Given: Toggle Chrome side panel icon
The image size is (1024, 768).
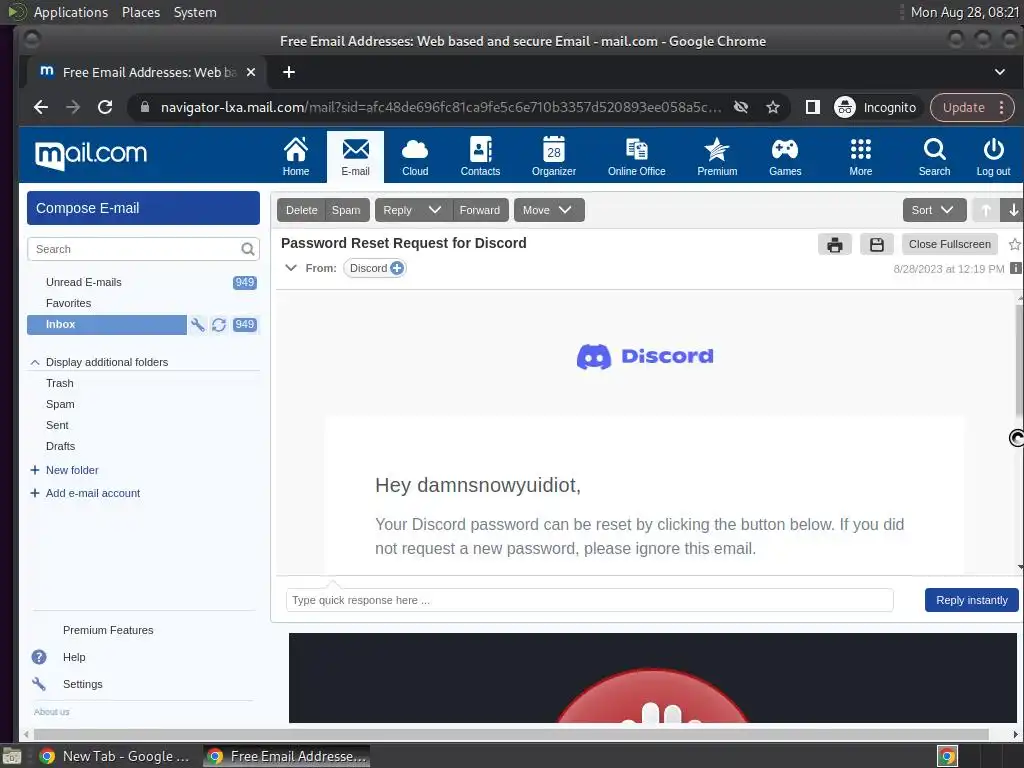Looking at the screenshot, I should [x=812, y=107].
